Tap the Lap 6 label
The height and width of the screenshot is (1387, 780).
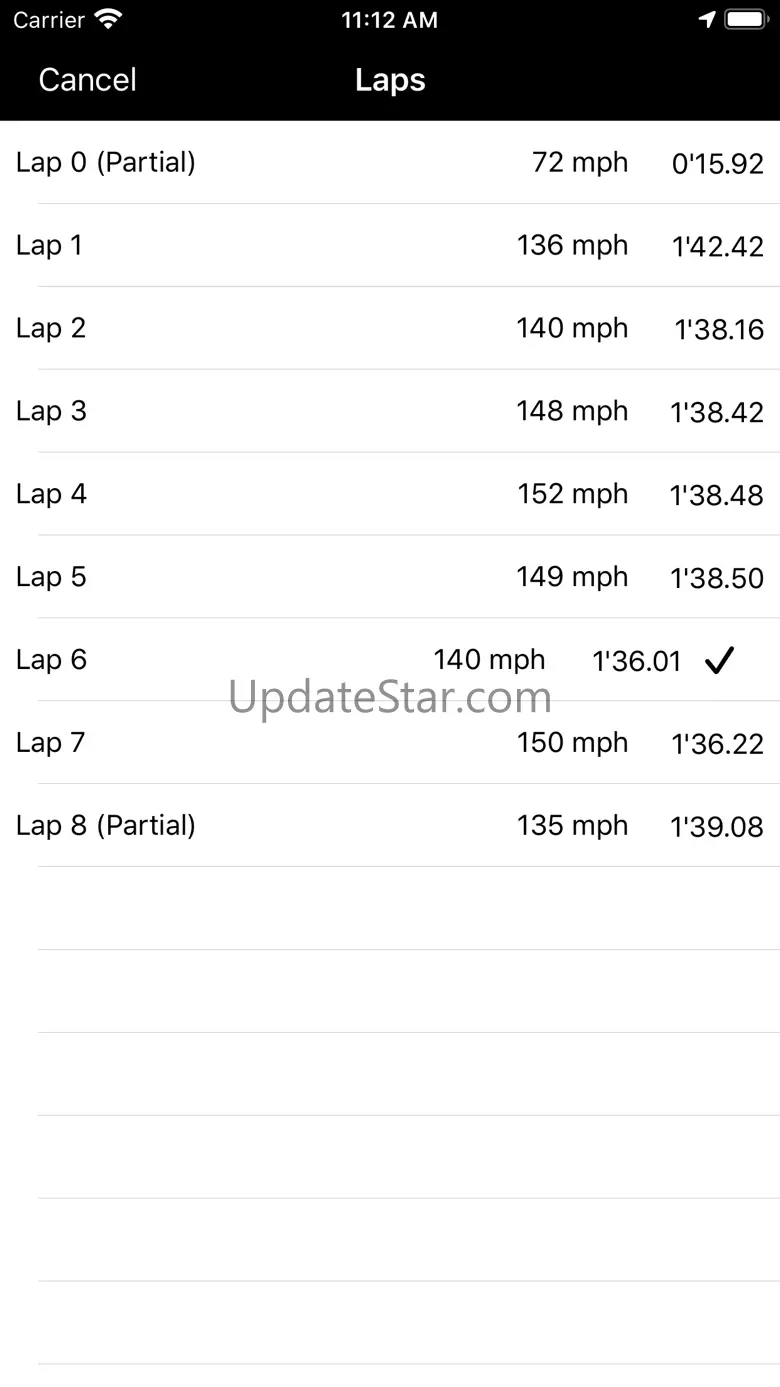(x=51, y=660)
